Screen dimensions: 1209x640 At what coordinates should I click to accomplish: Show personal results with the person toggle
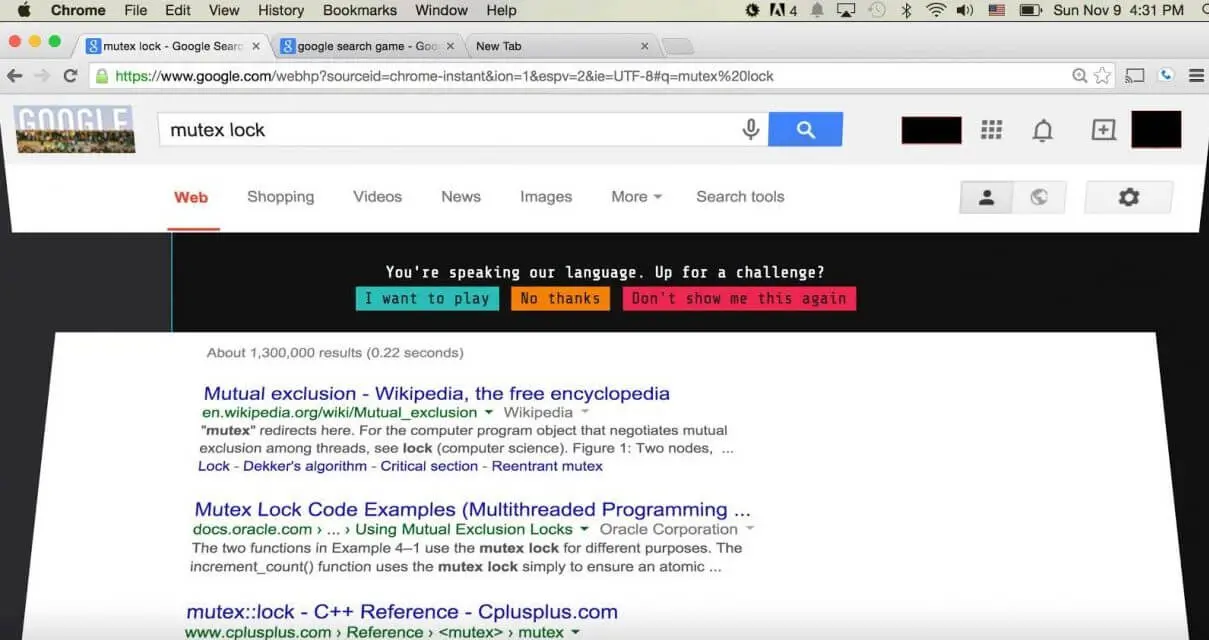[986, 197]
